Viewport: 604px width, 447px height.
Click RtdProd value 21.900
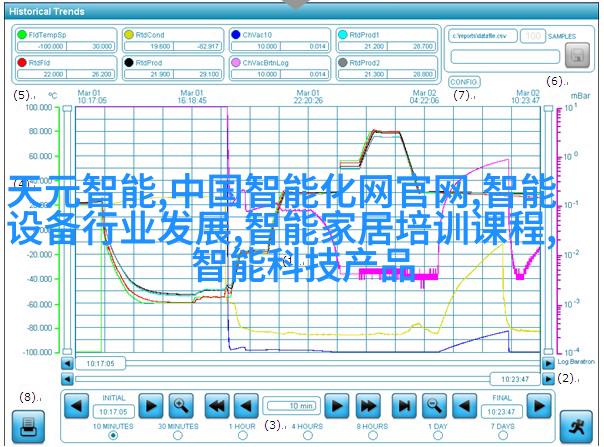click(x=149, y=74)
